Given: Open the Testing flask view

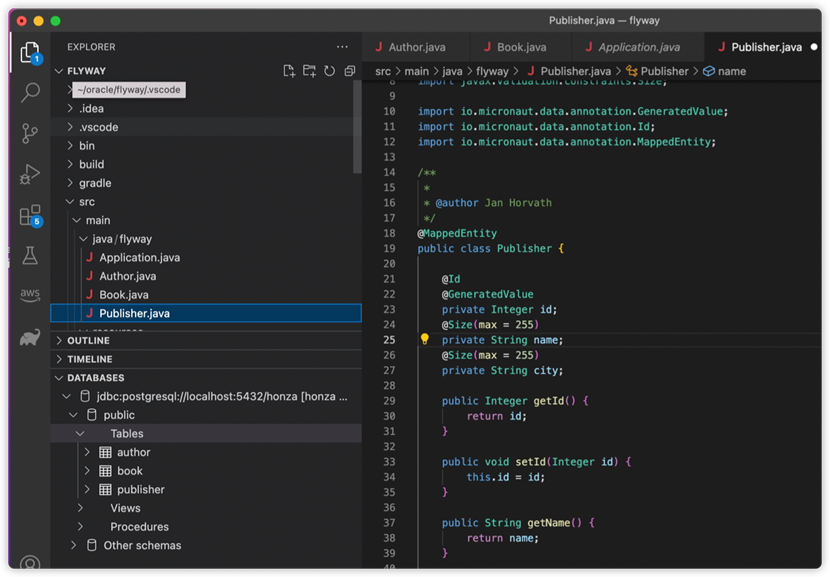Looking at the screenshot, I should pyautogui.click(x=30, y=257).
